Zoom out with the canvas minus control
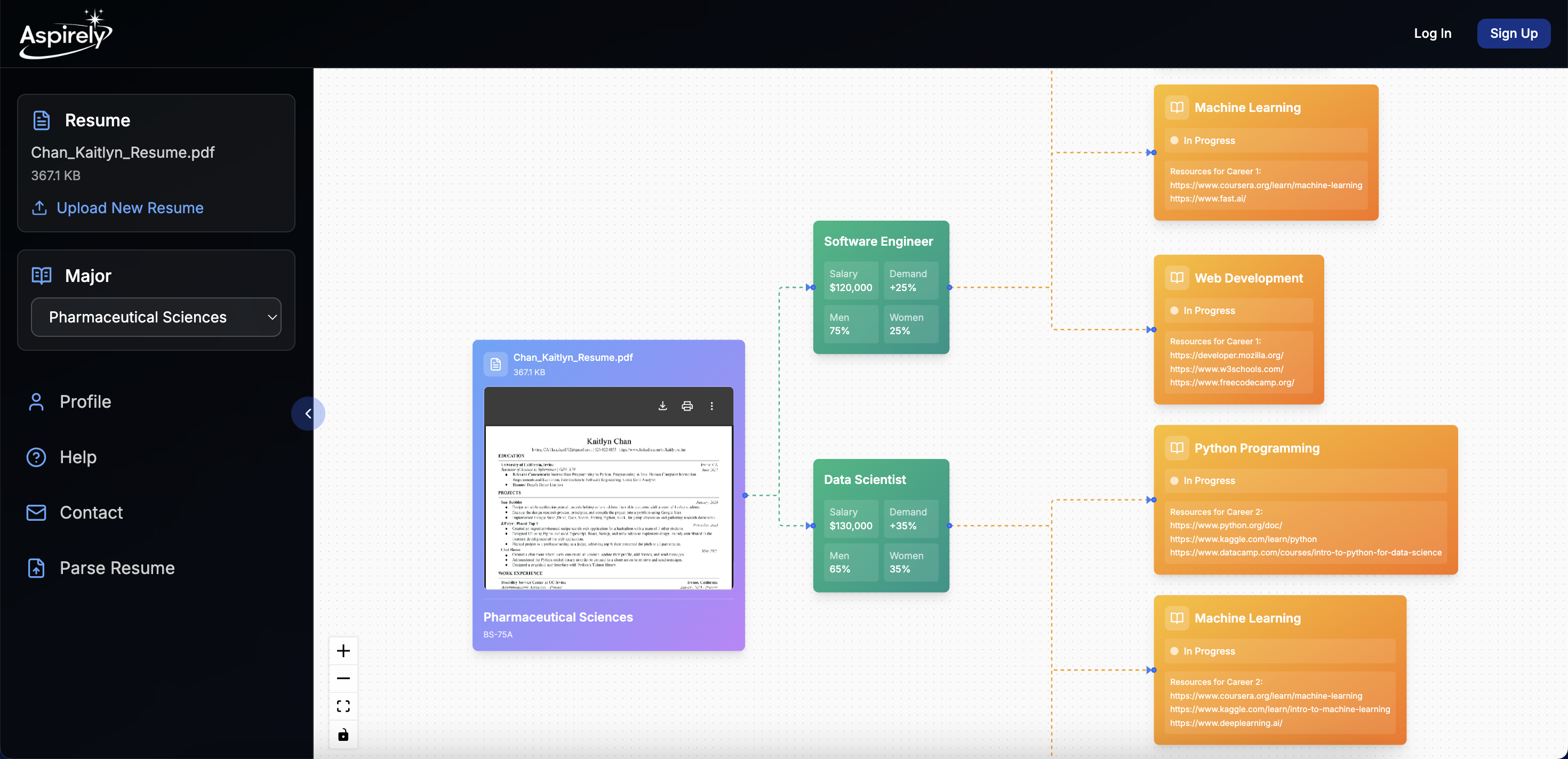 pyautogui.click(x=343, y=678)
